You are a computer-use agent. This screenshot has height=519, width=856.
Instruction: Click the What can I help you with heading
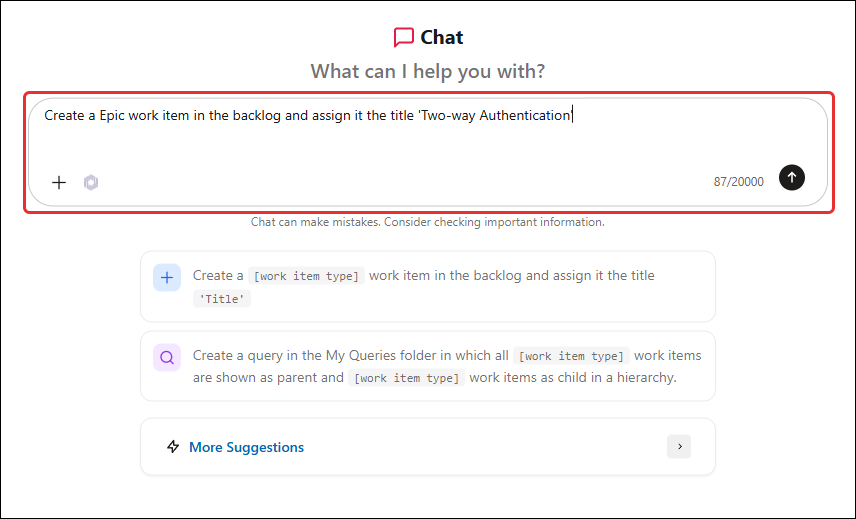pos(427,71)
